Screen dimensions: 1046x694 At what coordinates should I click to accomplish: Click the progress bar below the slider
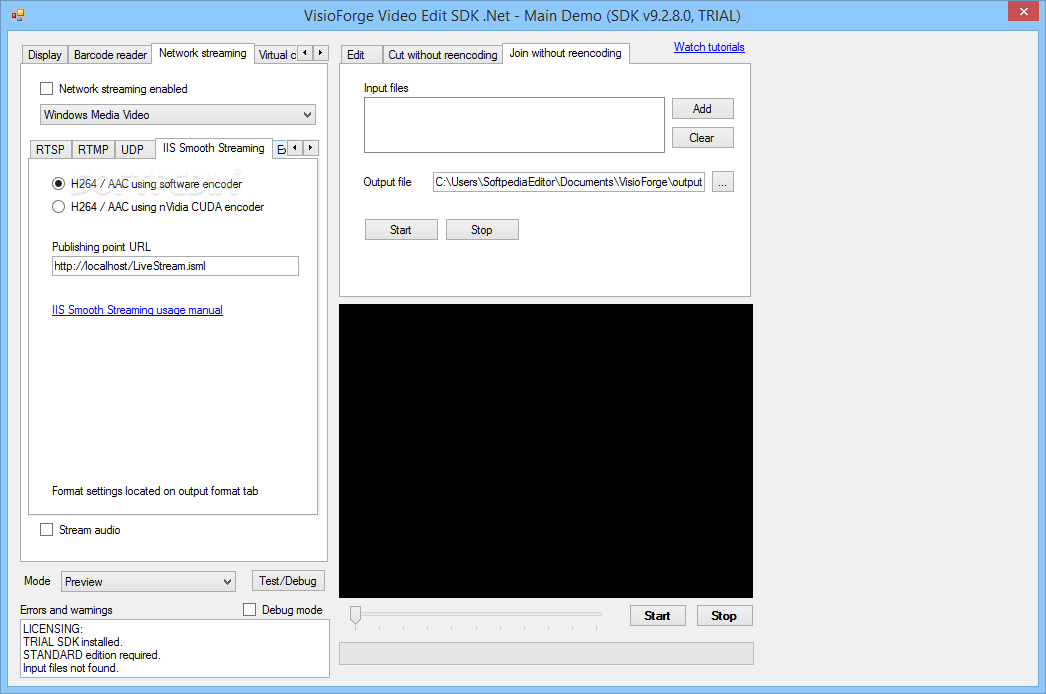(x=546, y=654)
